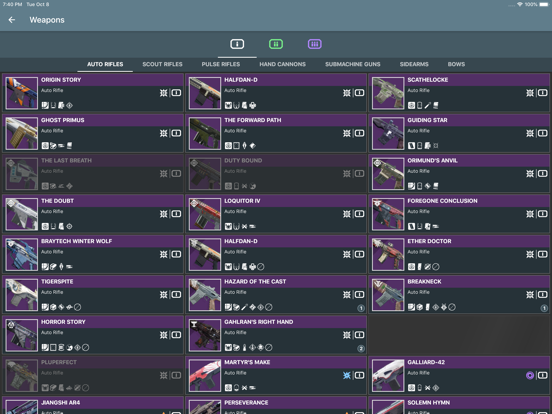Switch to Hand Cannons tab

(x=282, y=64)
